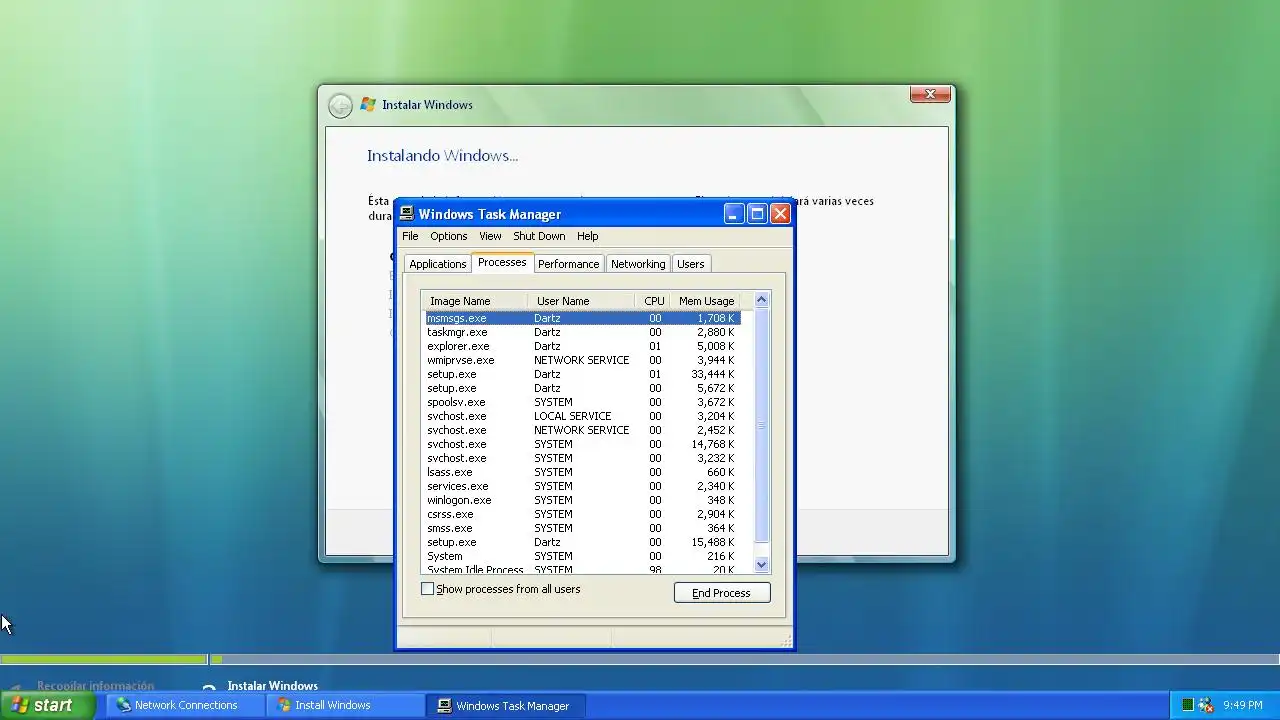Select msmsgs.exe process row

pyautogui.click(x=583, y=318)
